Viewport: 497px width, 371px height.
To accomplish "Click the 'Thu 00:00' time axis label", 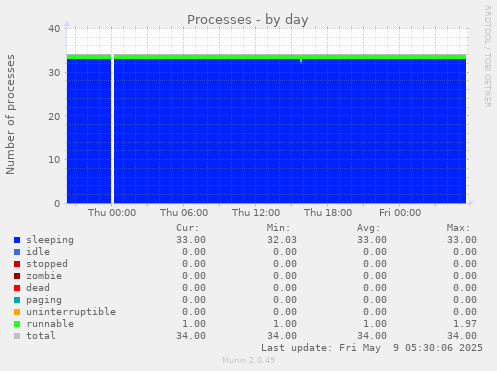I will click(x=112, y=213).
